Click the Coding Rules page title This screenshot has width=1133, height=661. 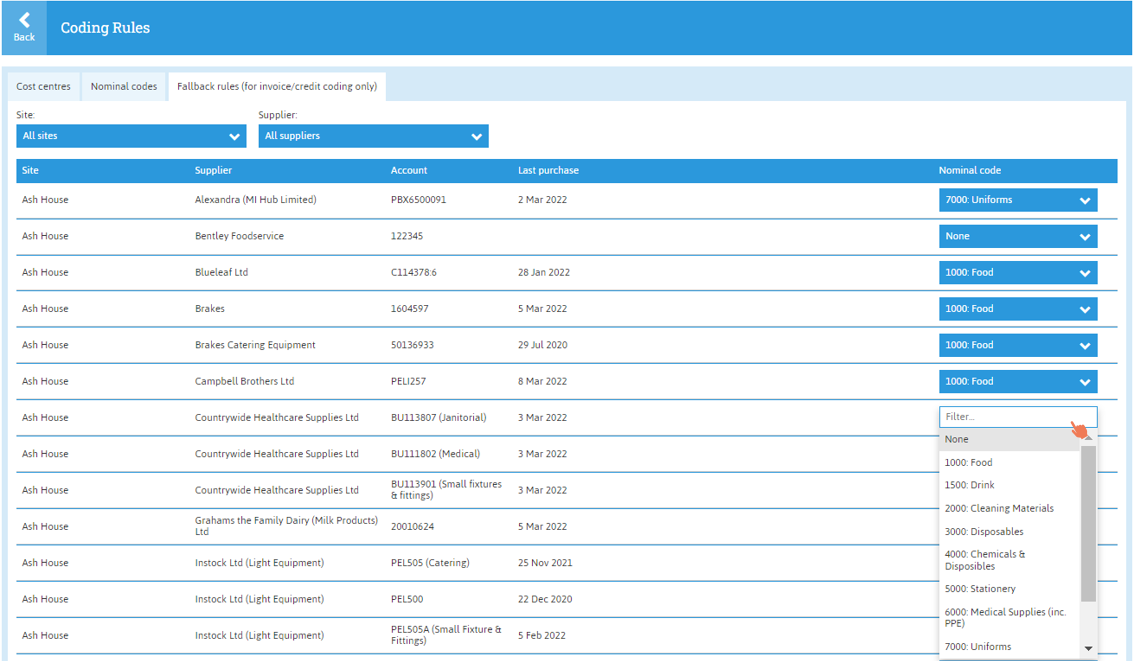(105, 27)
